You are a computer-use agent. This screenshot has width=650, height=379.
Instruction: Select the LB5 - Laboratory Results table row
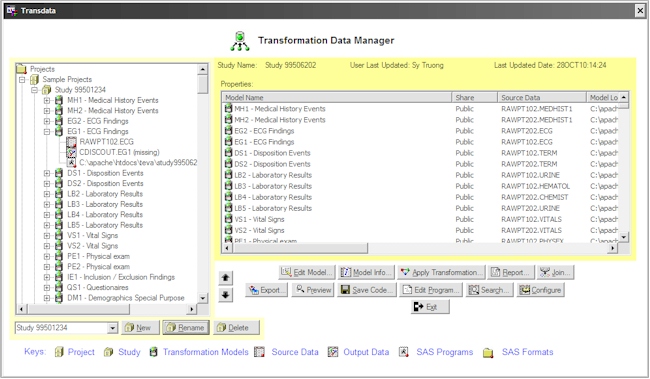click(x=421, y=208)
